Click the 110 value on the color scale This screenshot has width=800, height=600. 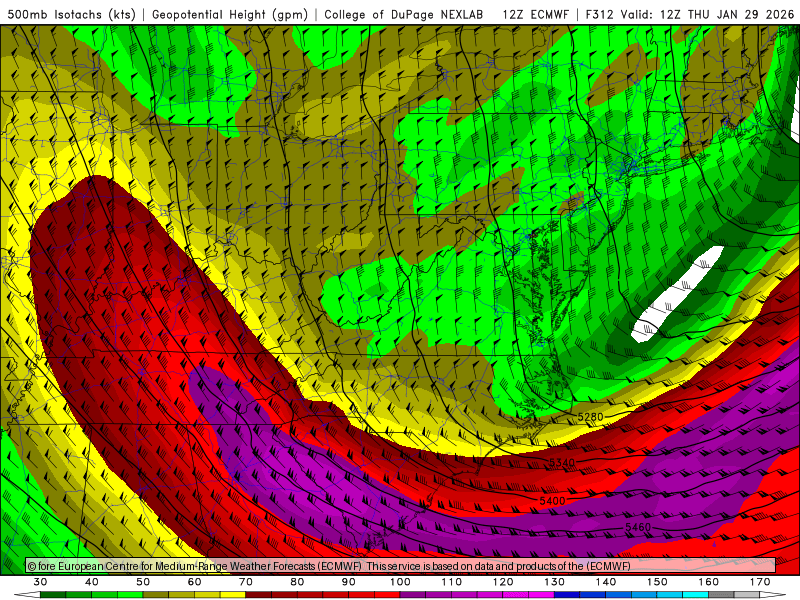tap(452, 582)
